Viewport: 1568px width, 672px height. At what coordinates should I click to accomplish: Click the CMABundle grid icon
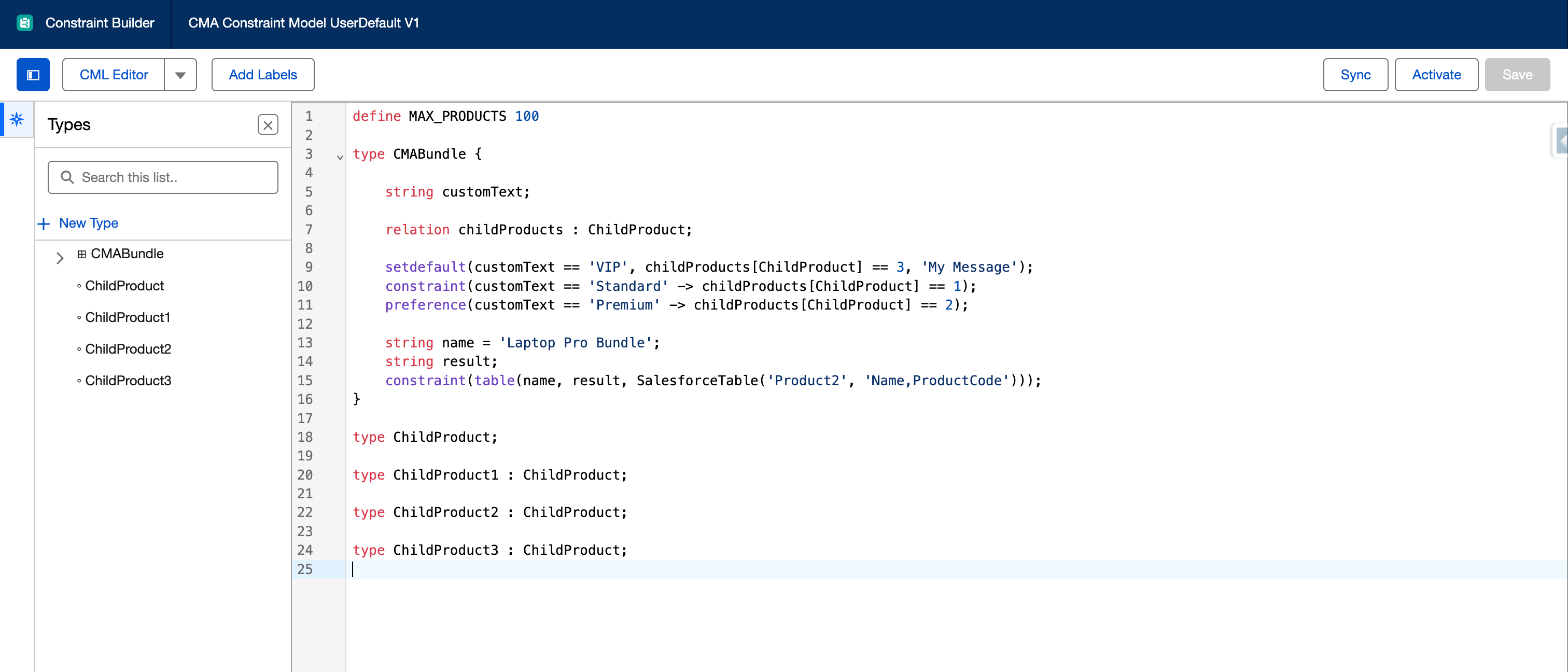pos(81,255)
